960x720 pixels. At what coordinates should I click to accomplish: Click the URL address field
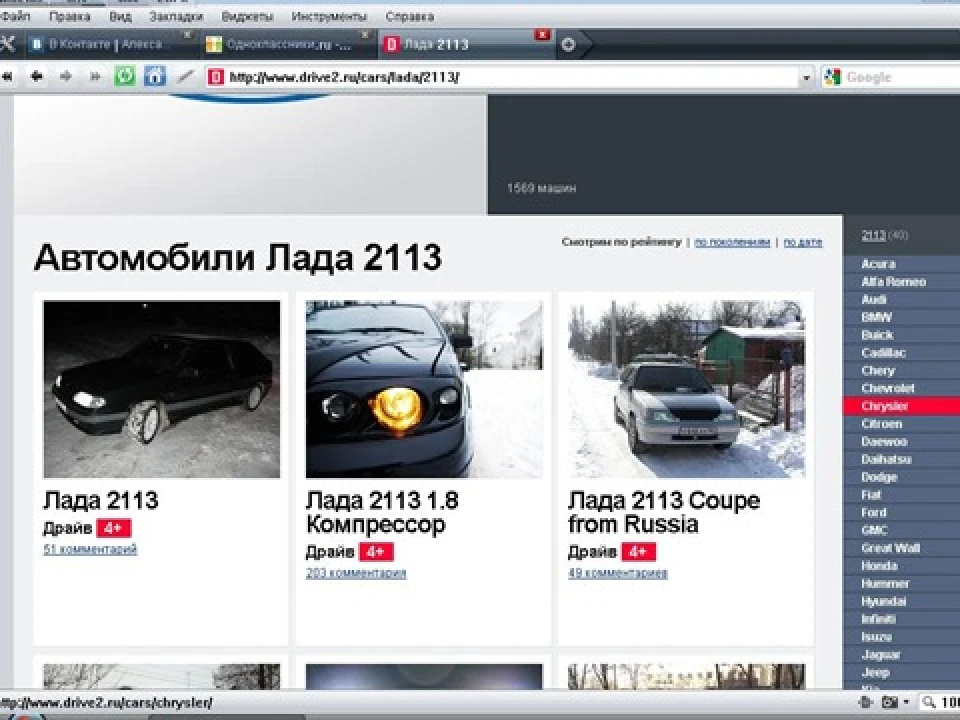tap(511, 77)
